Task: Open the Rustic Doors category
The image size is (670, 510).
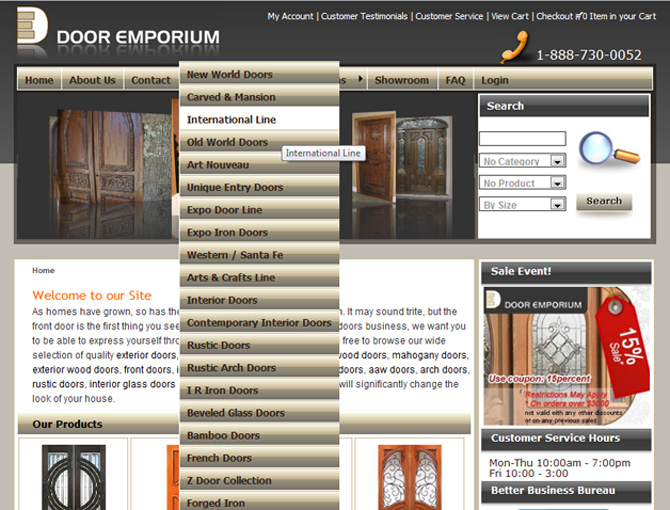Action: pos(259,345)
